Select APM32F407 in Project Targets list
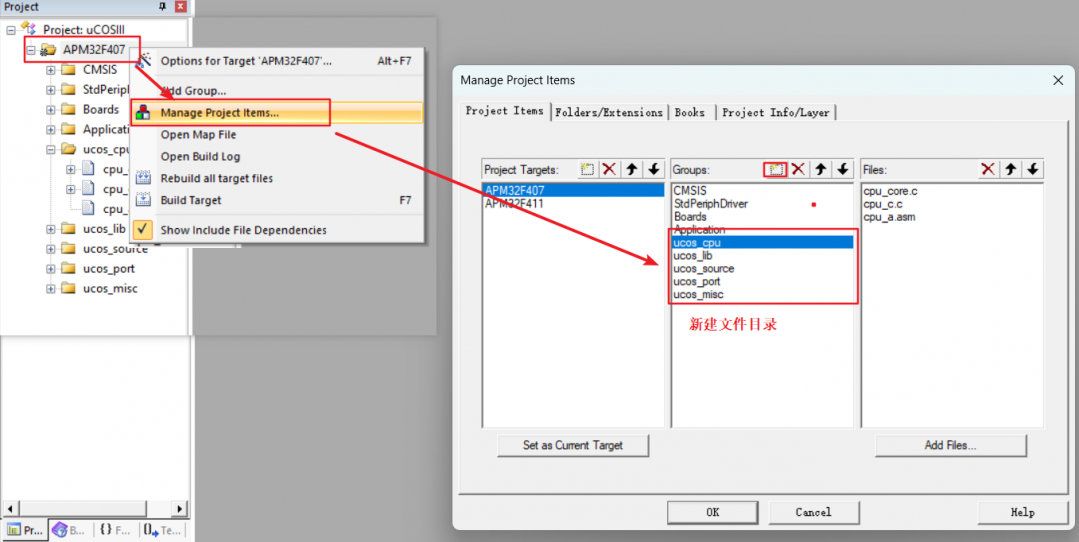The image size is (1079, 542). (573, 191)
